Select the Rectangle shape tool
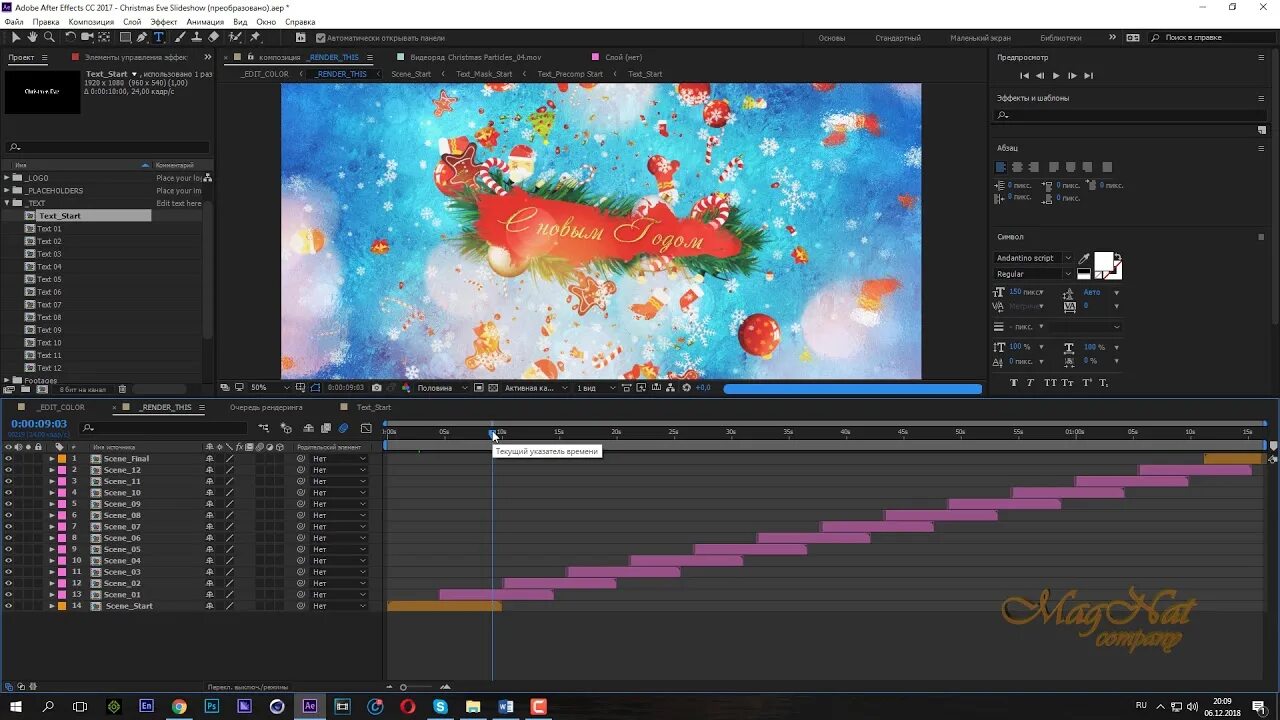This screenshot has height=720, width=1280. point(126,38)
